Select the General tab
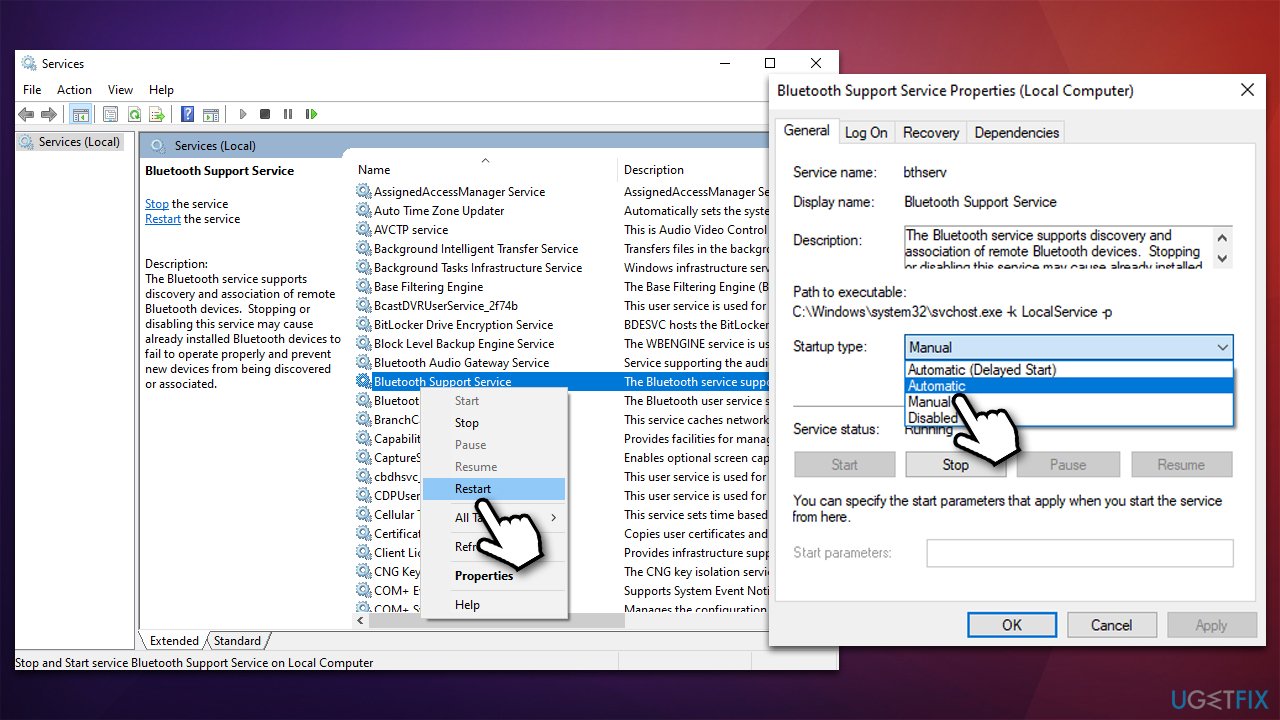Screen dimensions: 1280x720 [x=806, y=130]
